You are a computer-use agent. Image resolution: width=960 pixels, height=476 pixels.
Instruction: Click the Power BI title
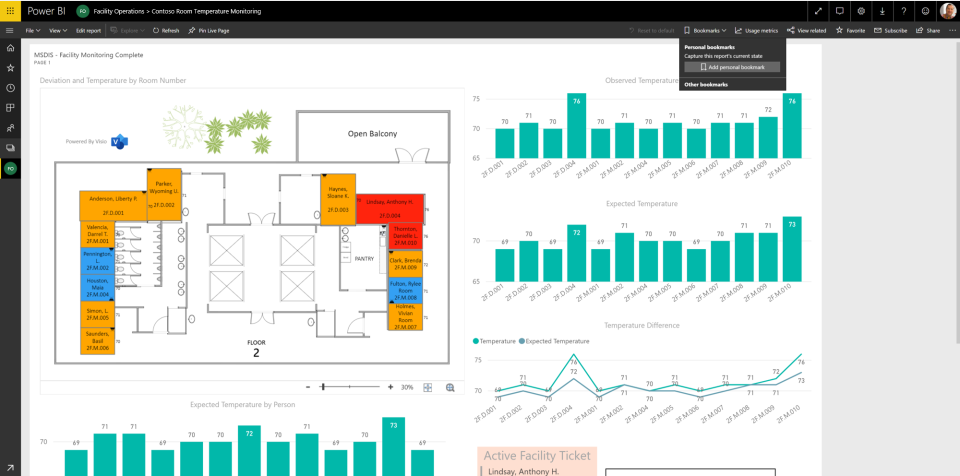point(45,11)
